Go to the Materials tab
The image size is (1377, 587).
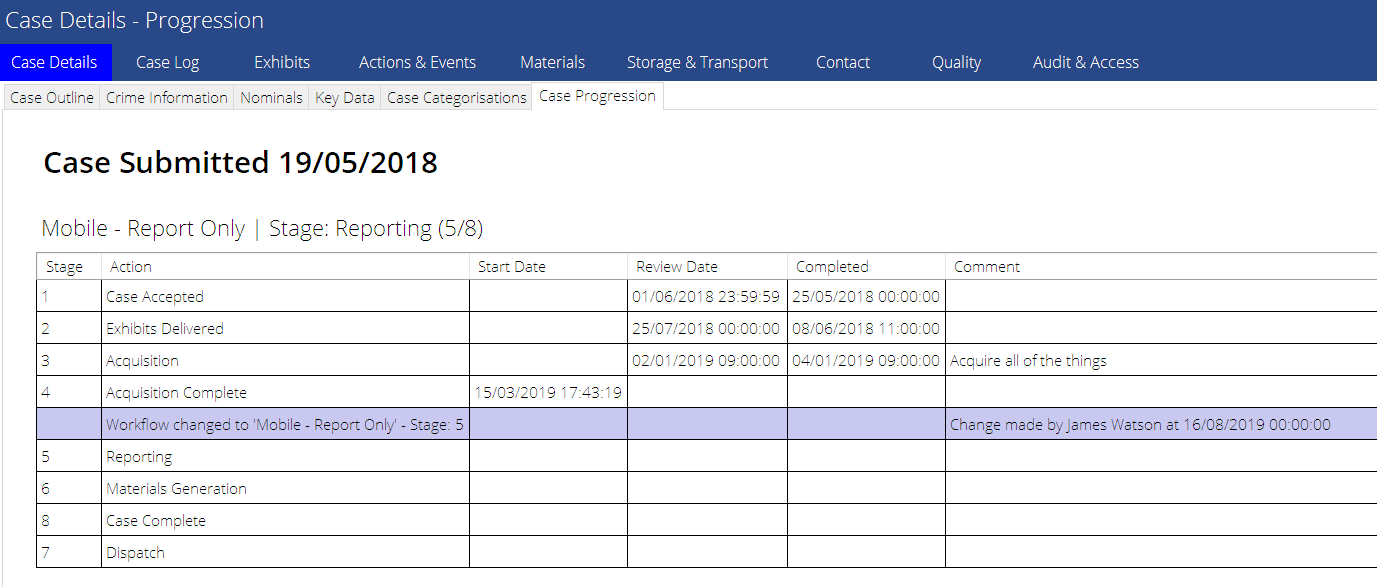[x=552, y=62]
